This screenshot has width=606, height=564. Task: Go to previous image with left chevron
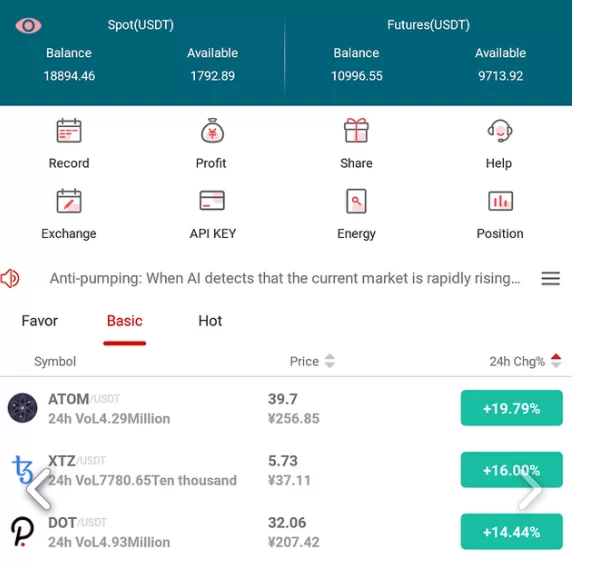click(38, 489)
